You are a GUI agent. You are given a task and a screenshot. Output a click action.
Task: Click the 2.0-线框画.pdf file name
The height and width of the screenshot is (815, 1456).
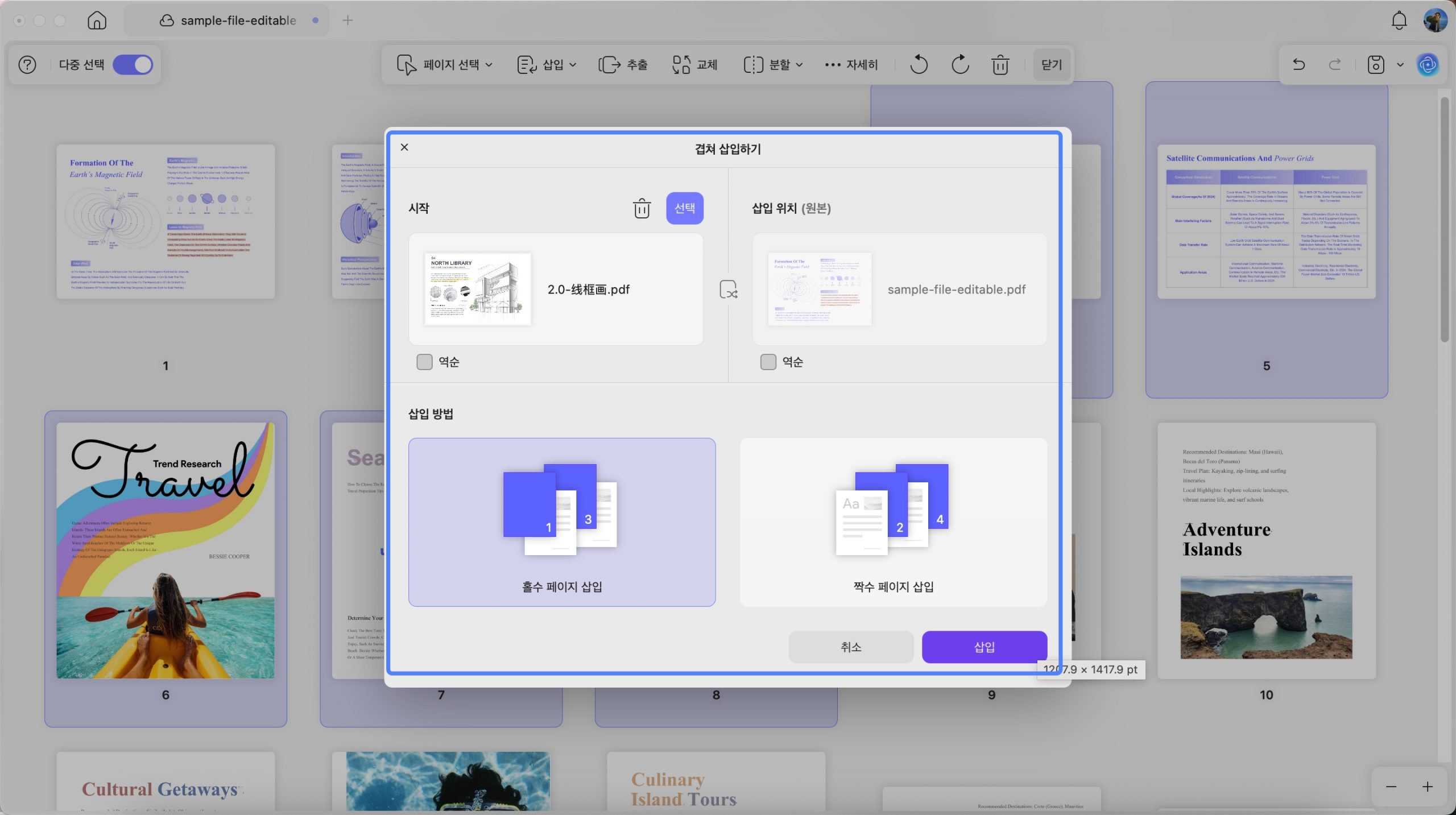pos(589,289)
